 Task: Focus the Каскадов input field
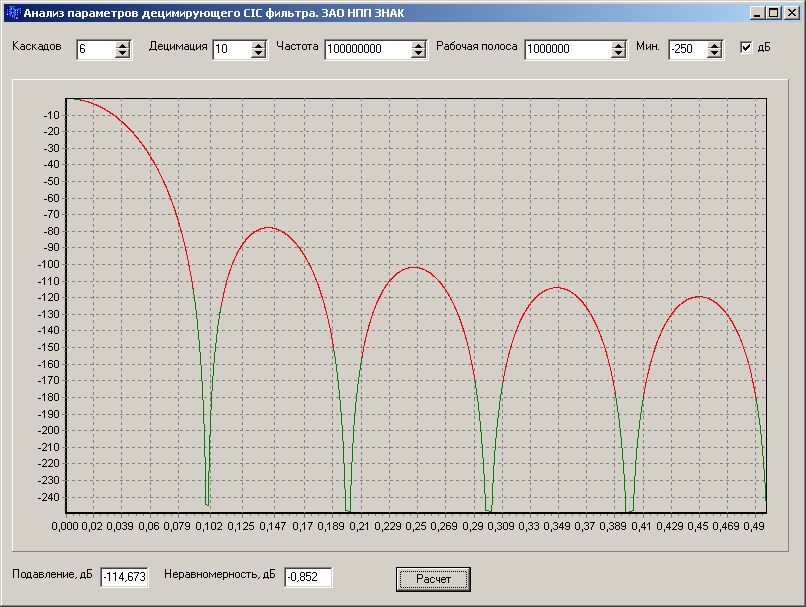[96, 50]
